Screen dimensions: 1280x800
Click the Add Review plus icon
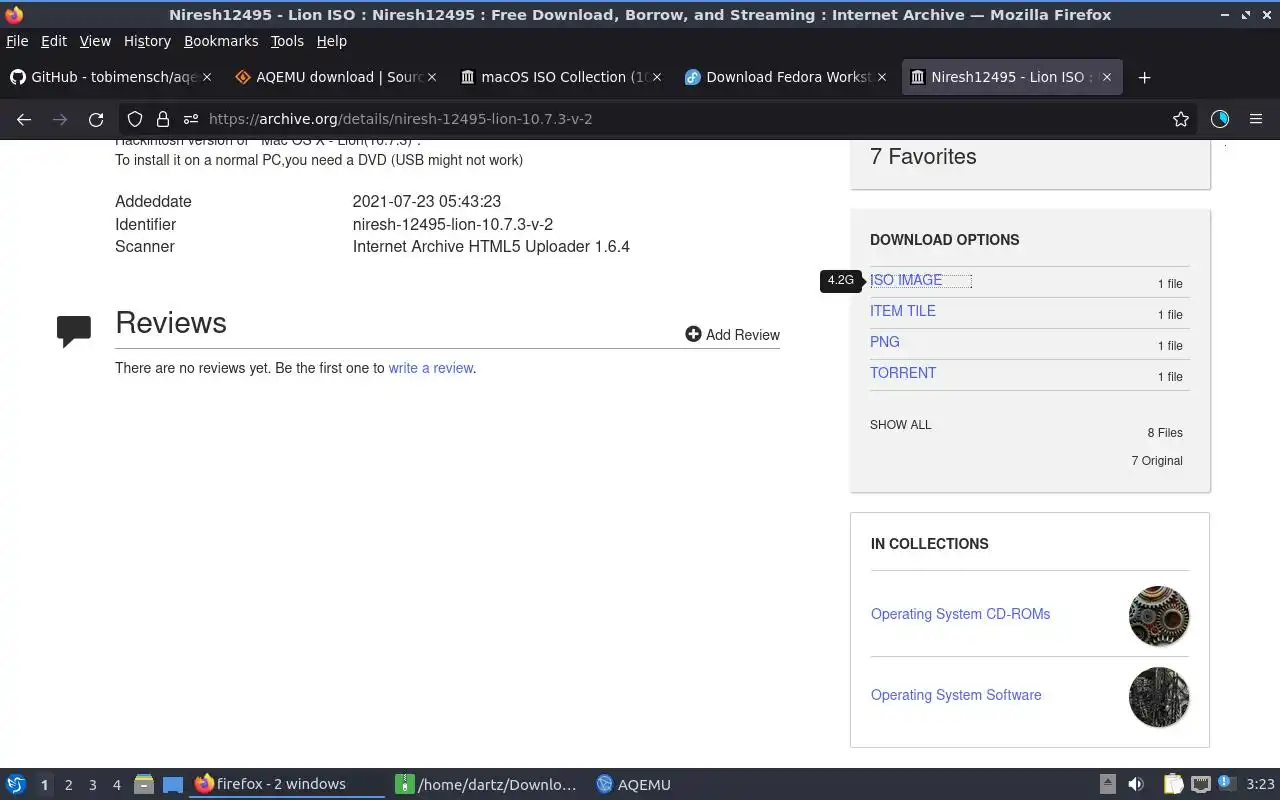click(693, 334)
